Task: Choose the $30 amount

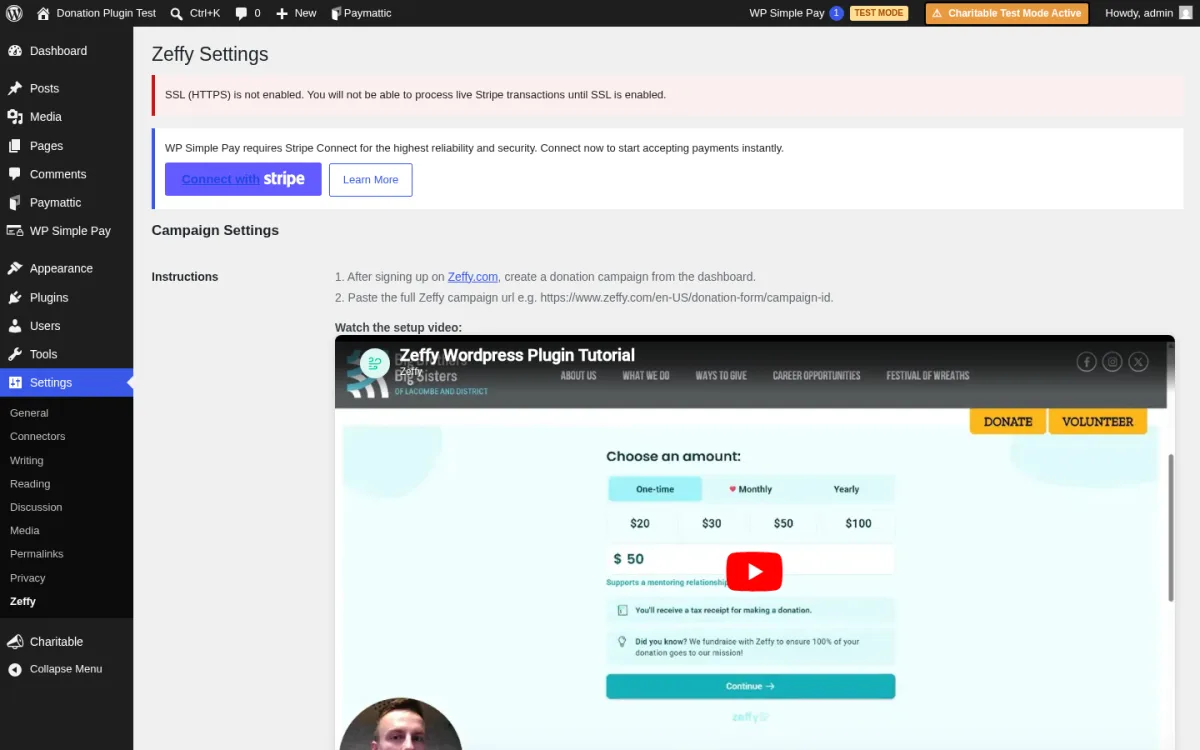Action: click(712, 523)
